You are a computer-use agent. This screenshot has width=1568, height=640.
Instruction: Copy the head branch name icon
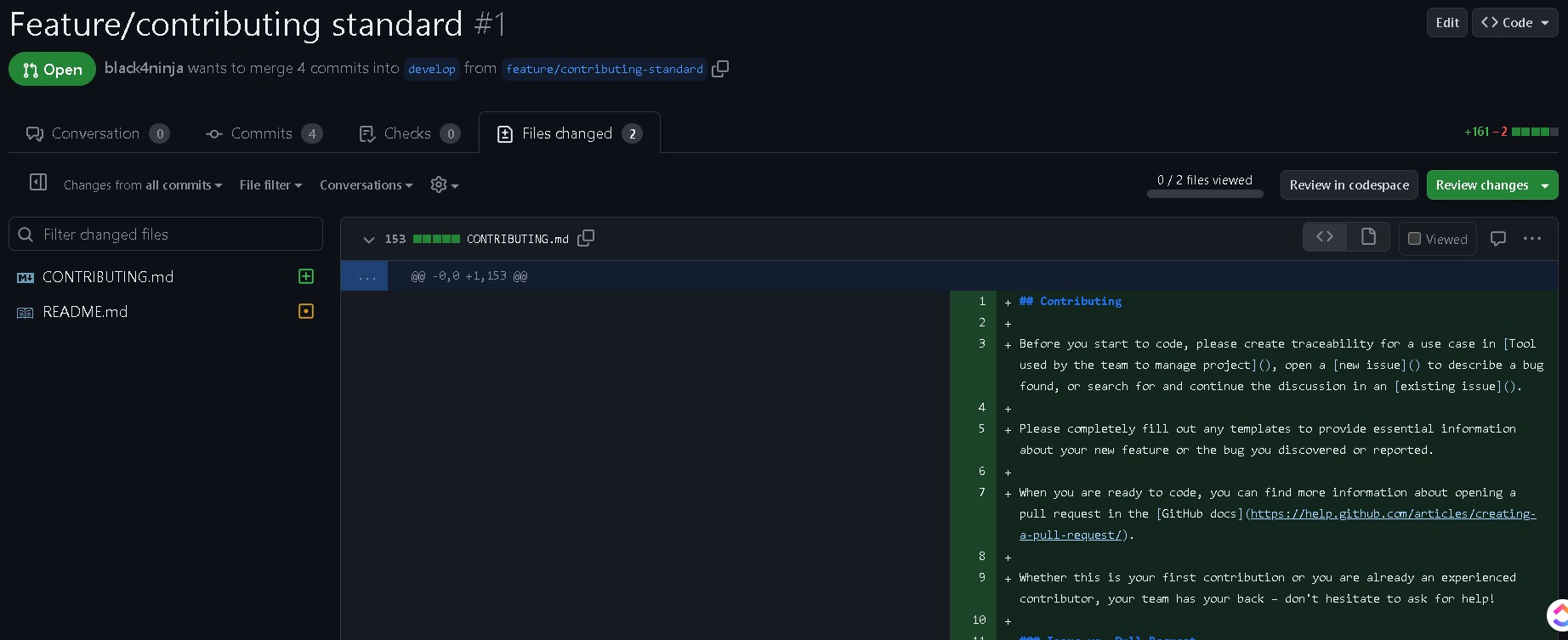click(x=720, y=69)
